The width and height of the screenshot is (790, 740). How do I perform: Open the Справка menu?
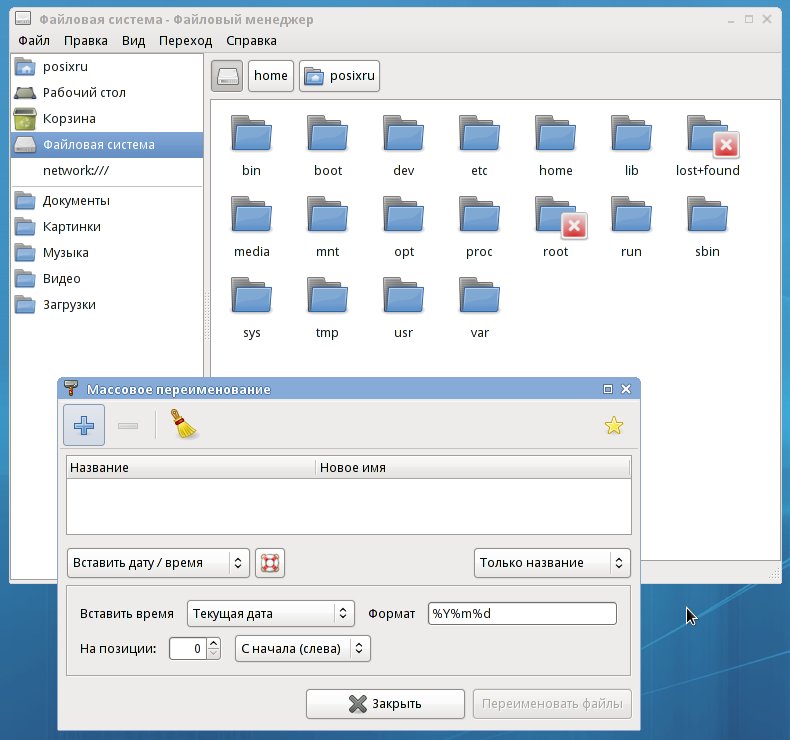click(x=251, y=41)
